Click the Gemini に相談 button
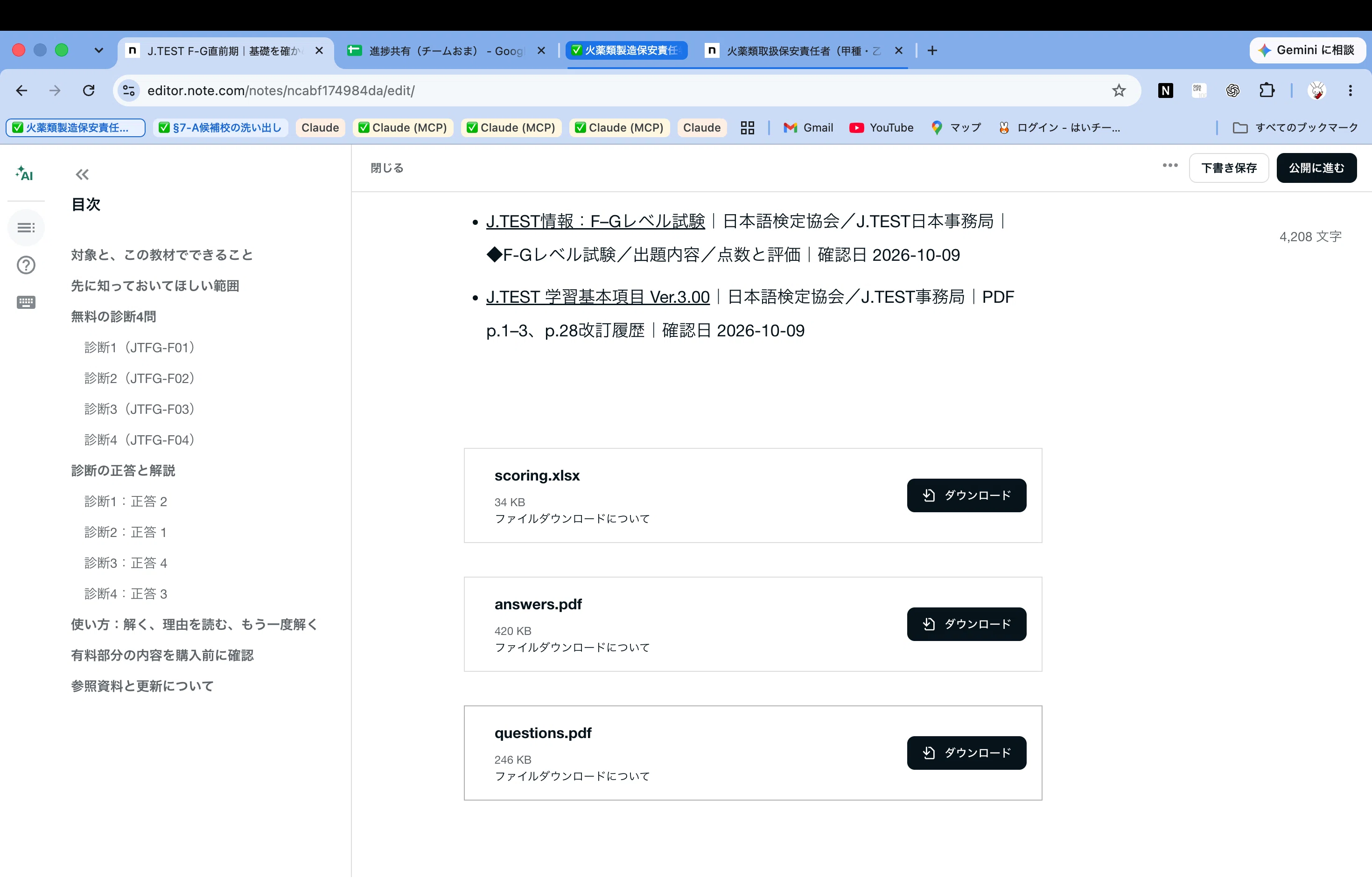Screen dimensions: 1372x892 click(x=1308, y=50)
